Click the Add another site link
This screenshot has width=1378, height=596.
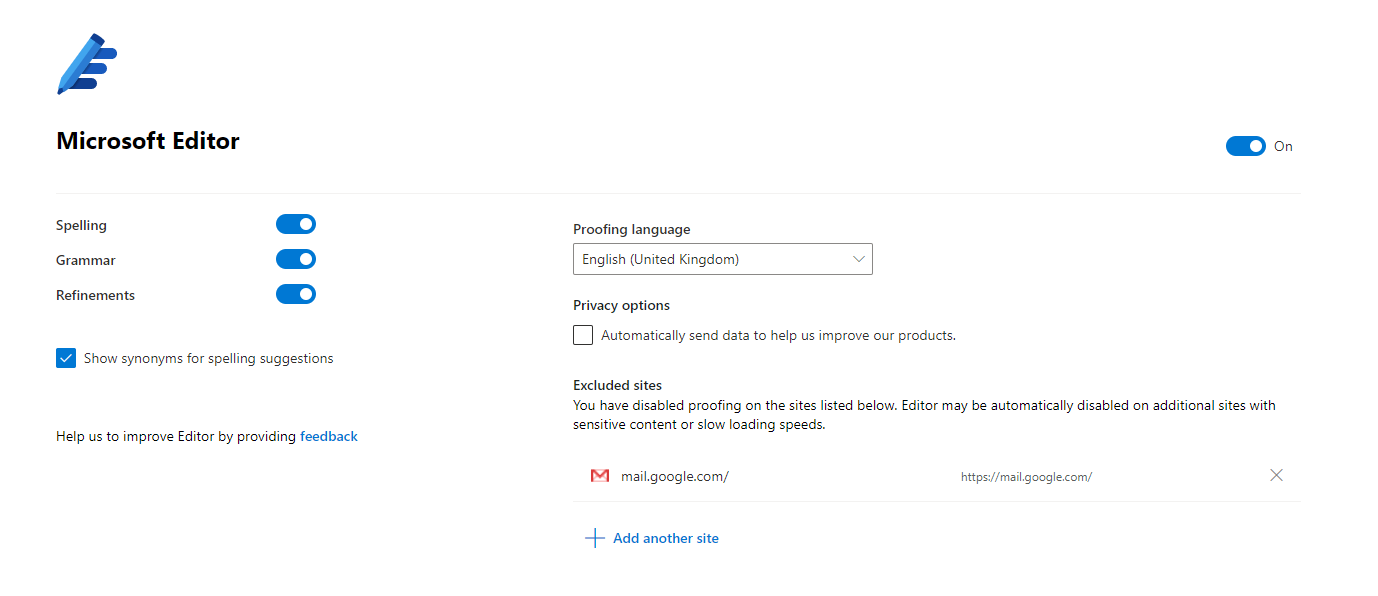666,538
